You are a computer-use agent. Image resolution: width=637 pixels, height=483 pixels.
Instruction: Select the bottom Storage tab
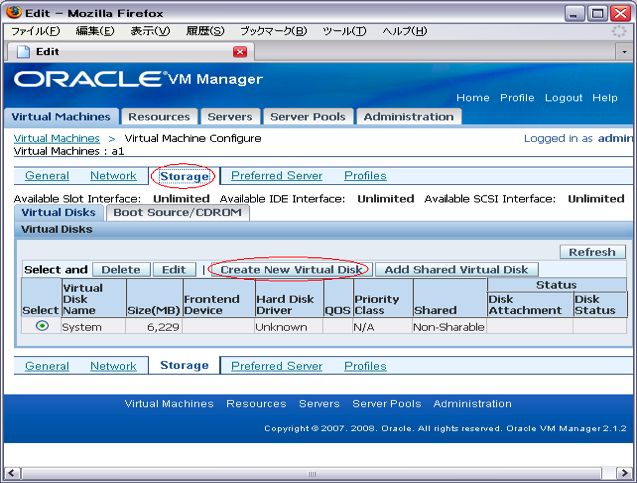184,365
